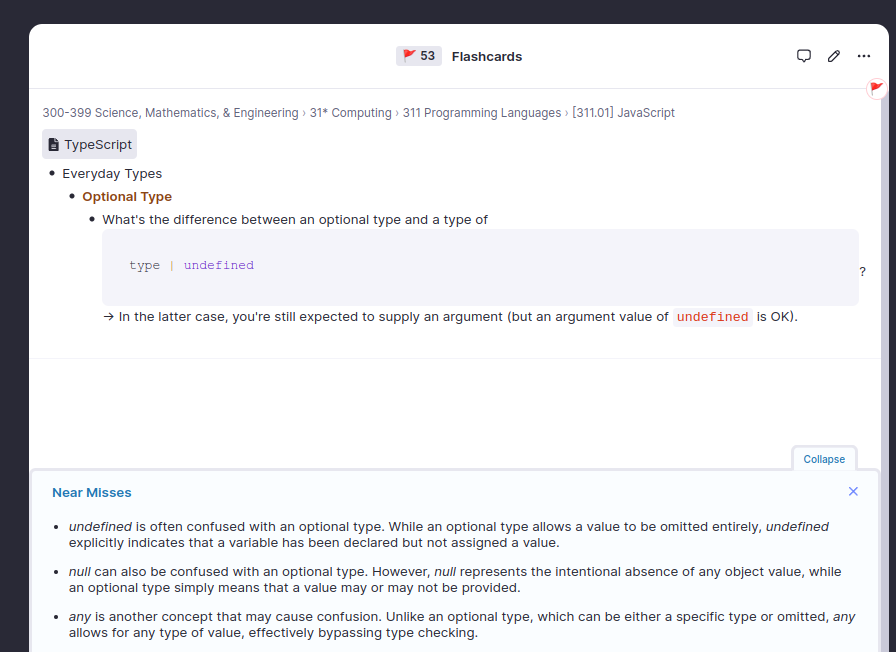Open the TypeScript document chip
This screenshot has width=896, height=652.
[89, 144]
